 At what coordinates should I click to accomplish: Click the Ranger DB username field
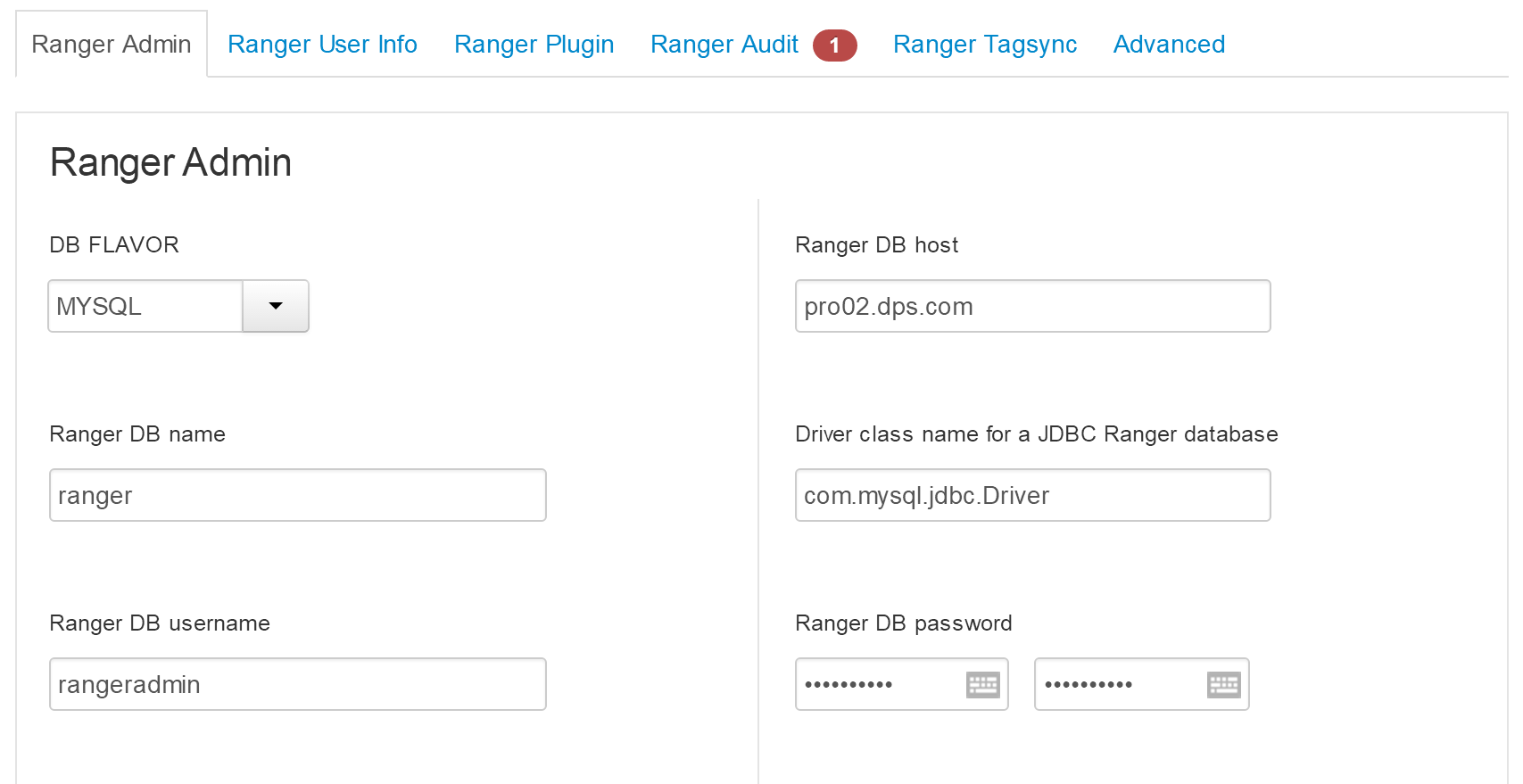(x=298, y=684)
